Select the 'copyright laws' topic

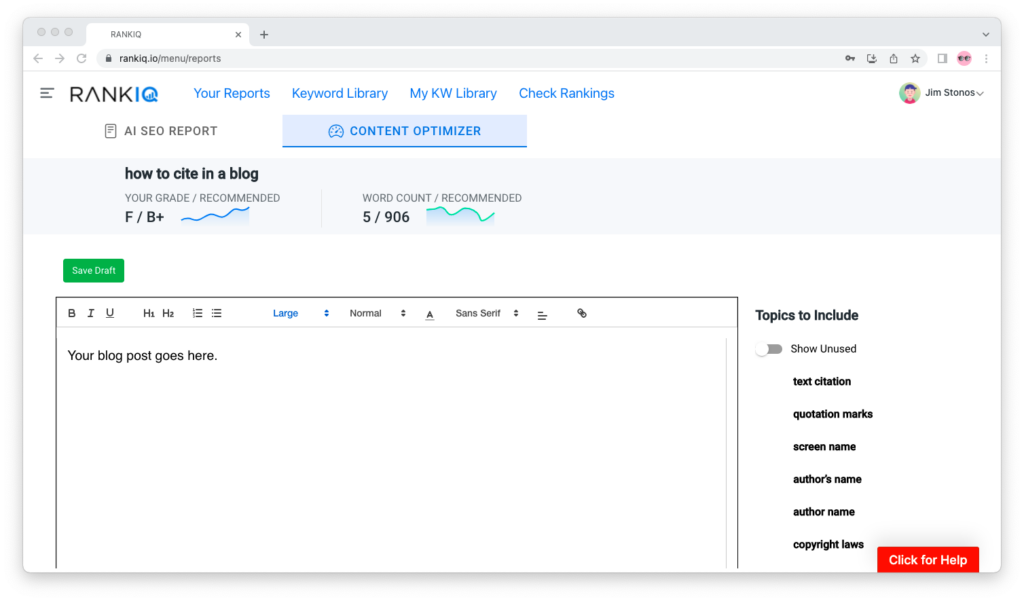click(x=828, y=545)
